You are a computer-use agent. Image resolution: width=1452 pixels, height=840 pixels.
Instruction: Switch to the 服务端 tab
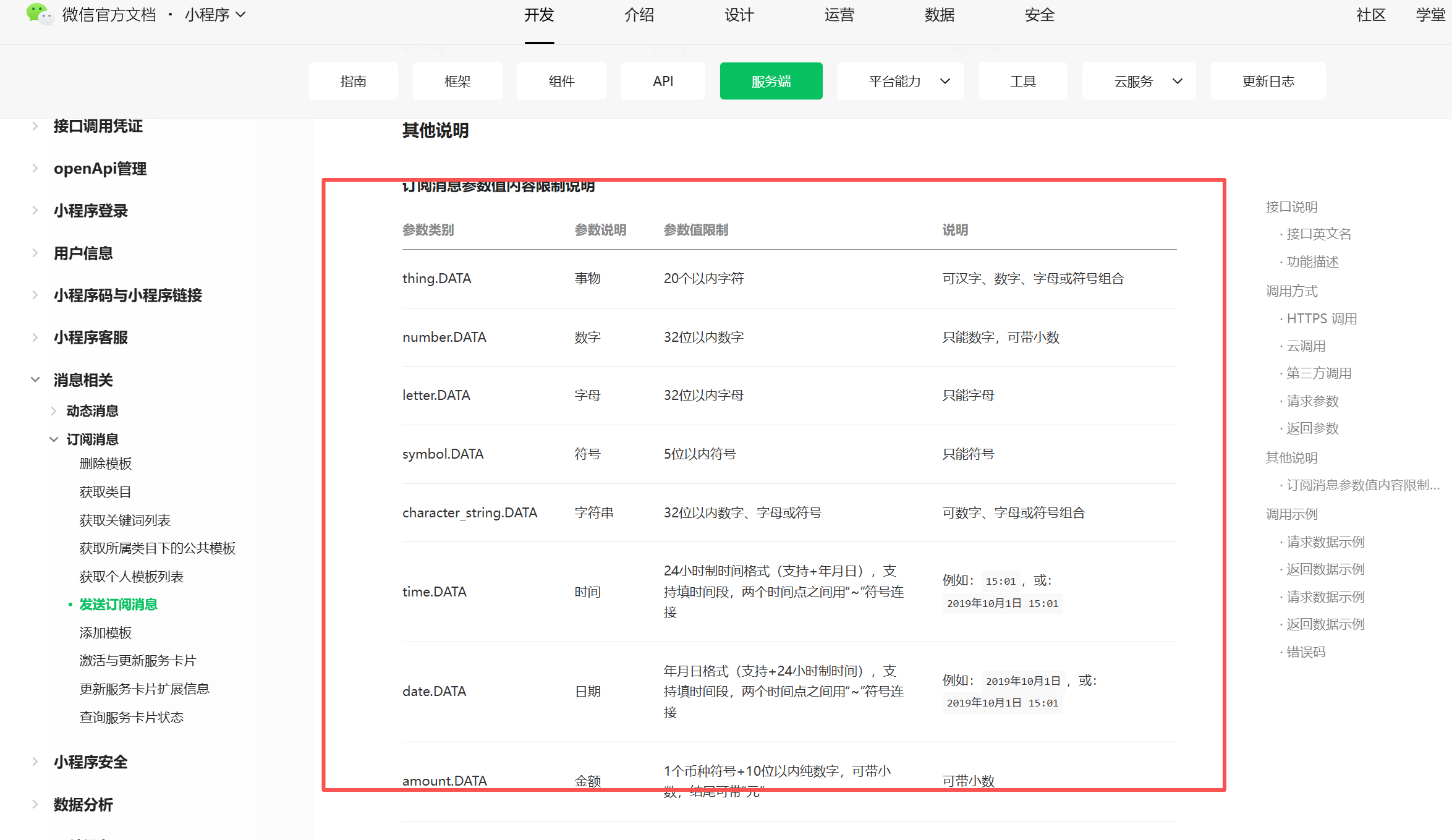pyautogui.click(x=770, y=81)
